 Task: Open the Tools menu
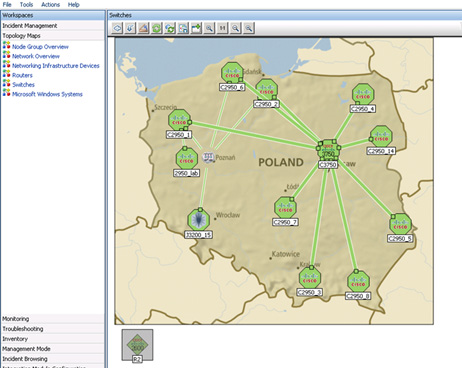pos(26,5)
